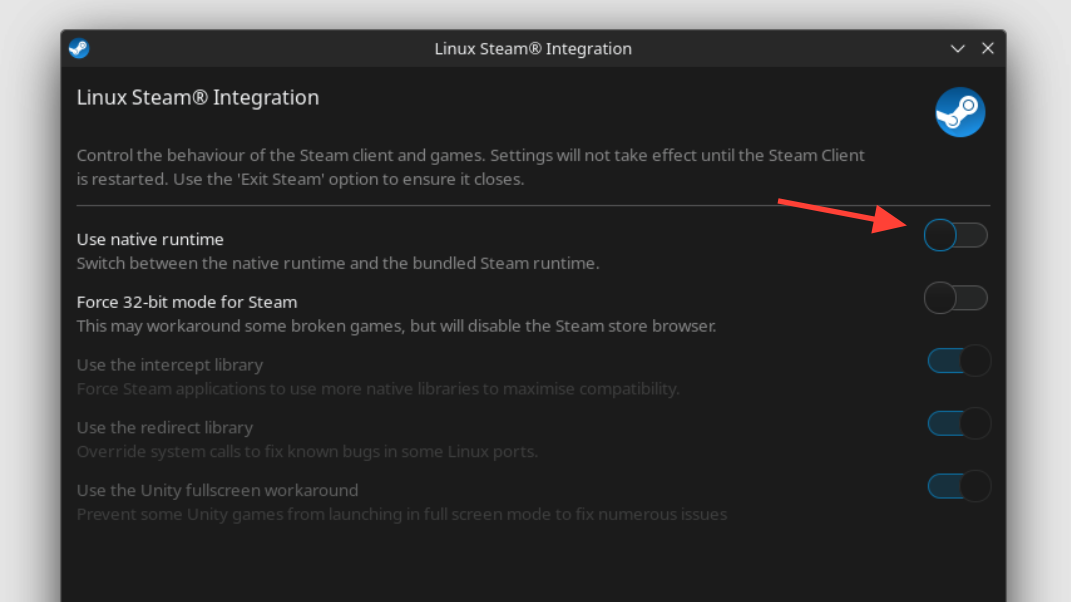Click the Use the intercept library label
This screenshot has height=602, width=1071.
(170, 365)
